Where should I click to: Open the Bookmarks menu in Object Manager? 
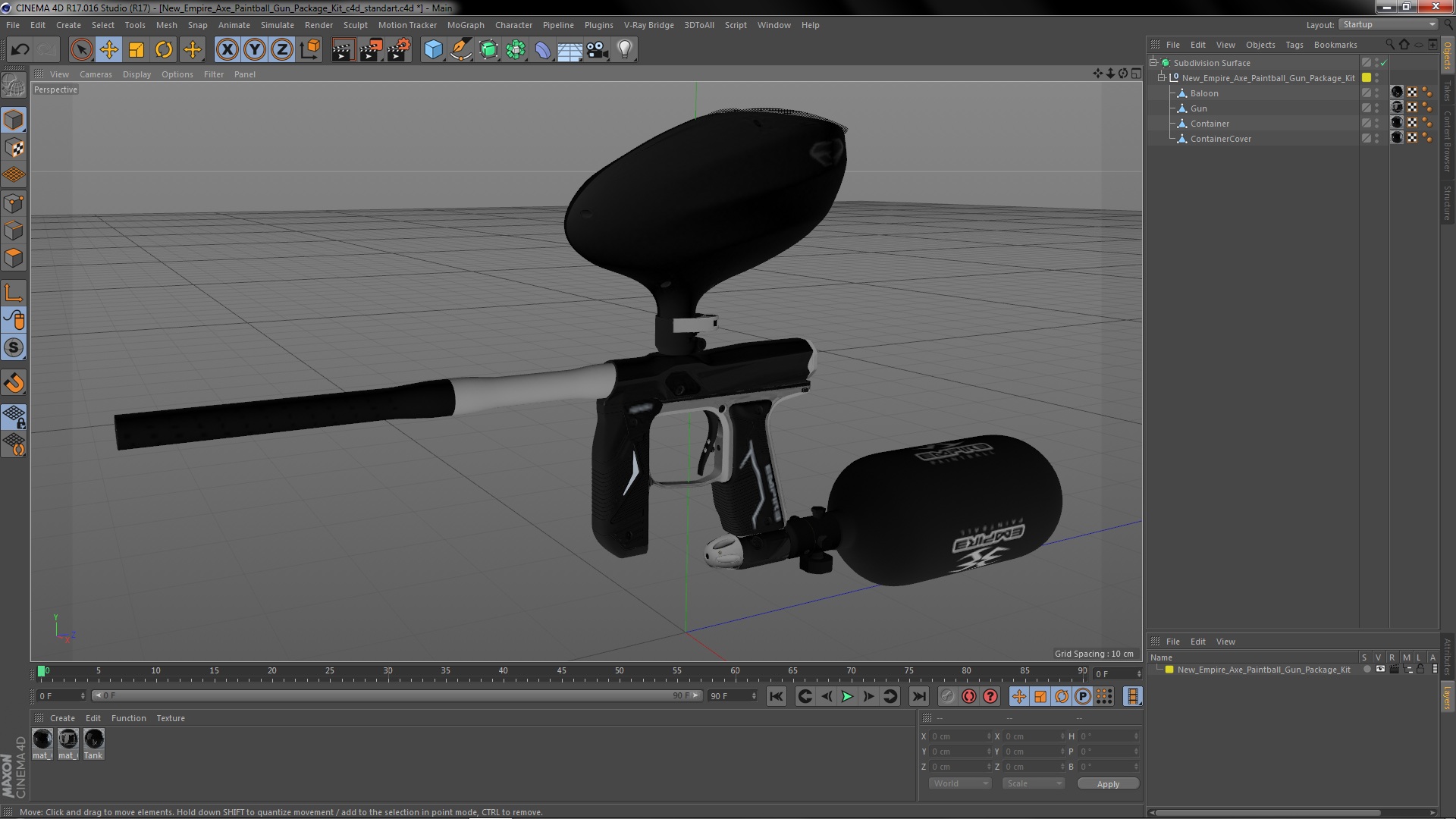pos(1335,45)
